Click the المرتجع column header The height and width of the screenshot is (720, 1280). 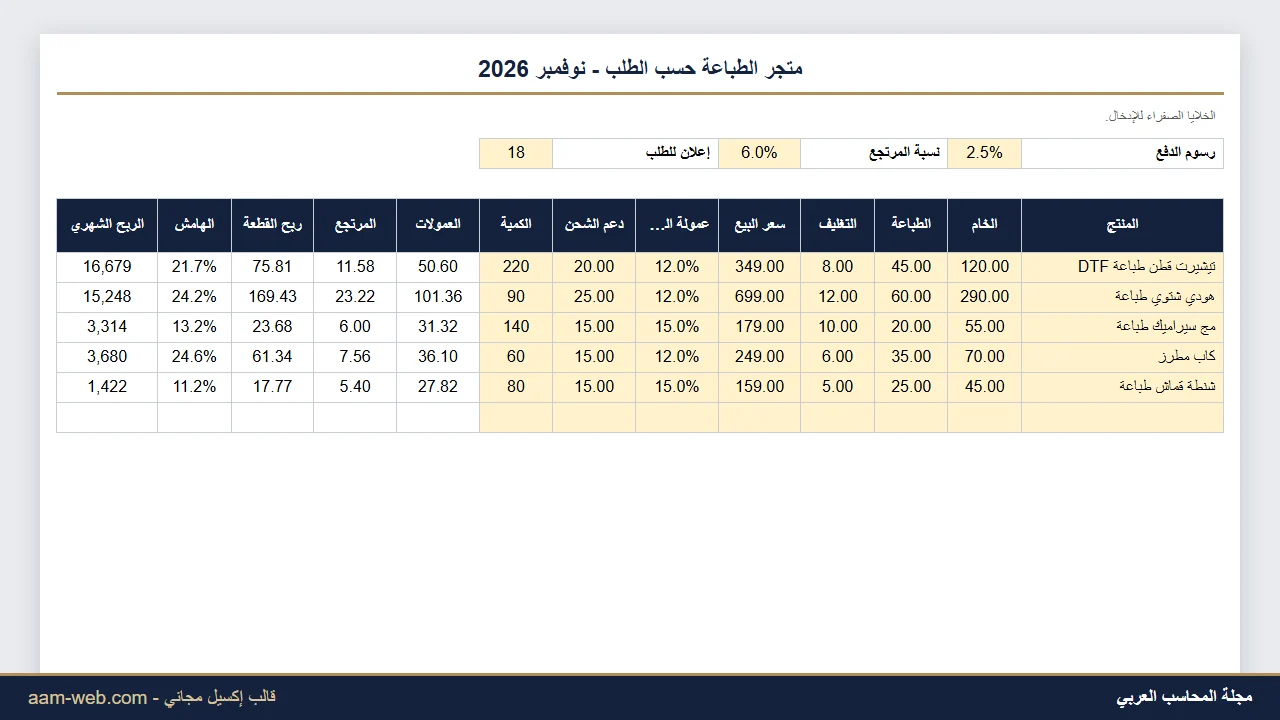355,225
